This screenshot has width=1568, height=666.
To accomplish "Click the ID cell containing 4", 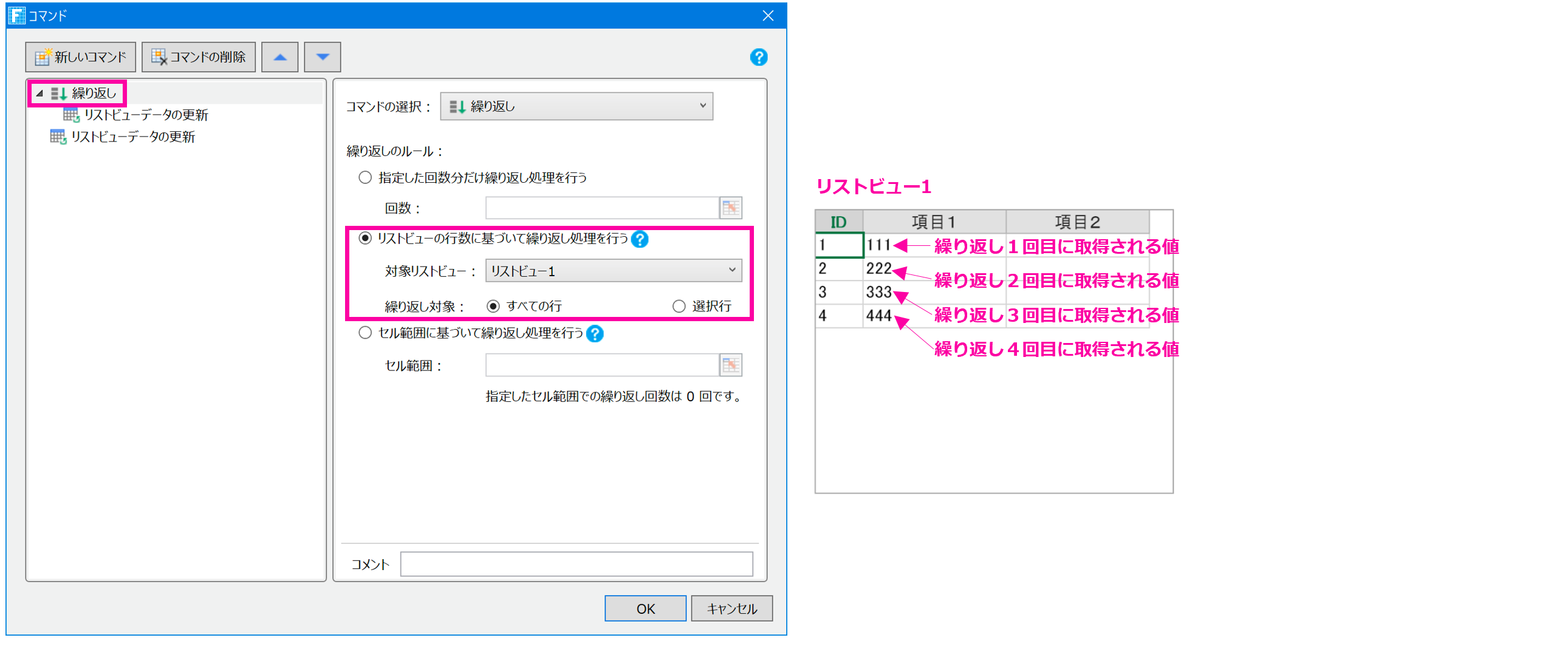I will 839,316.
